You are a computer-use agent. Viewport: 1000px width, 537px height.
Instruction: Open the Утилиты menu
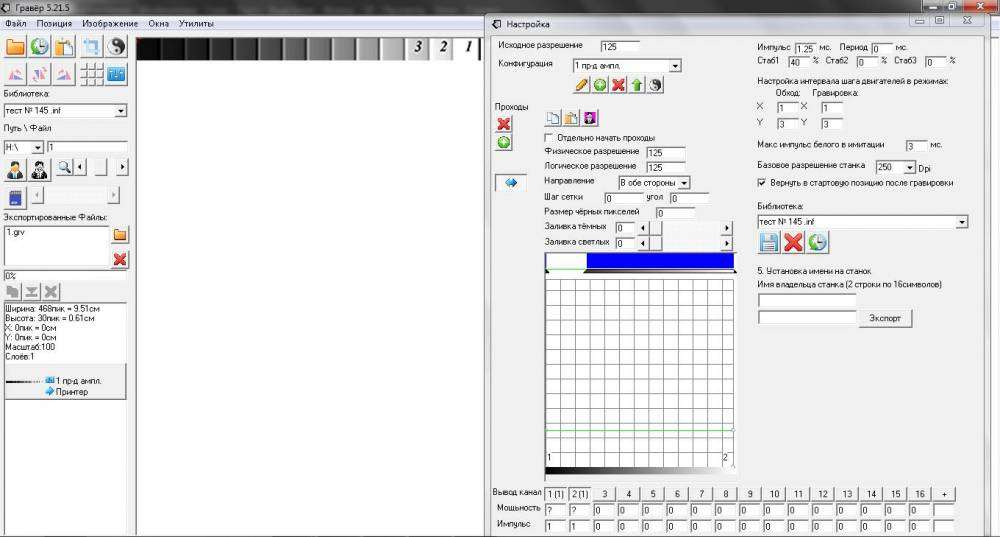point(196,23)
